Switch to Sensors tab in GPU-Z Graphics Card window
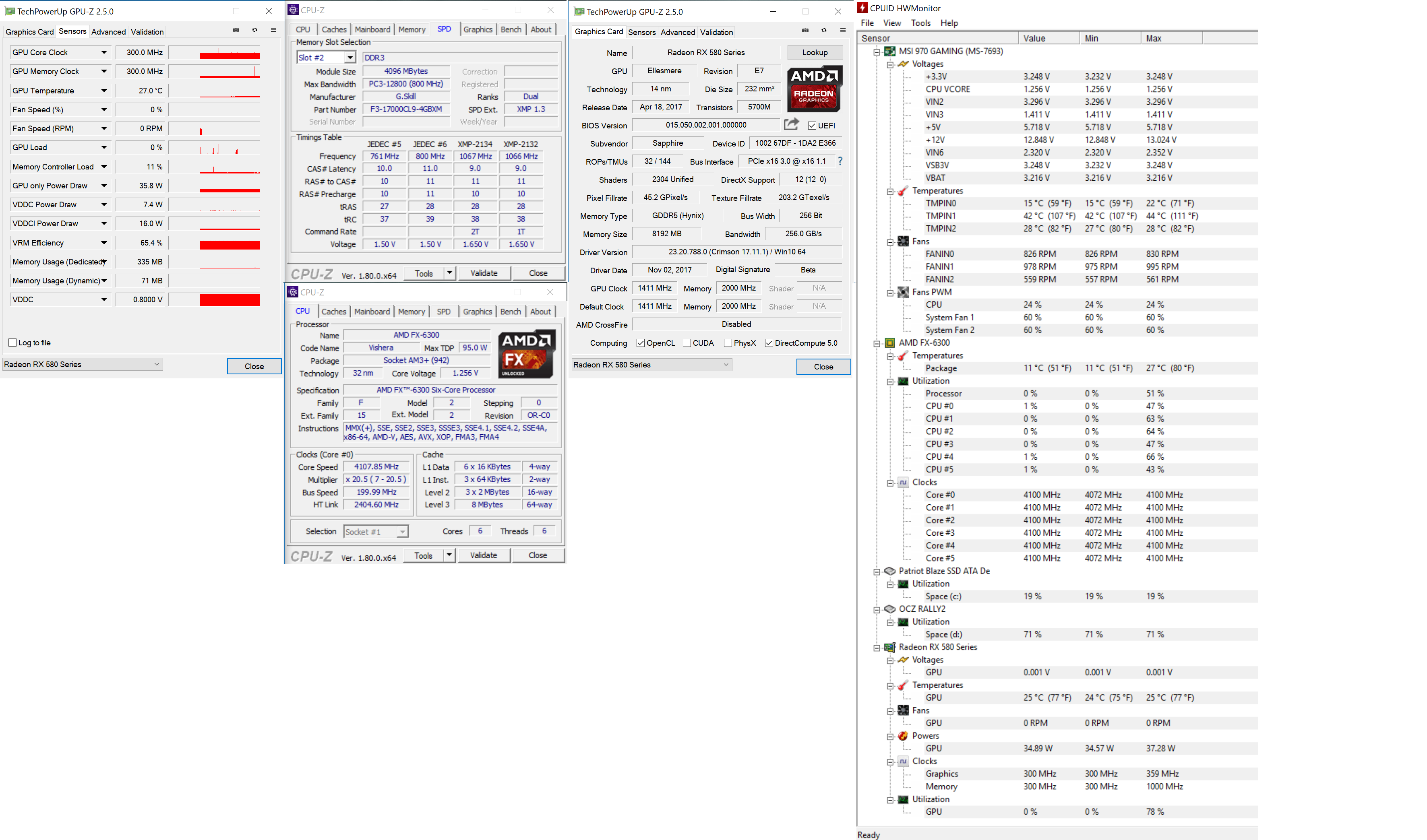Image resolution: width=1427 pixels, height=840 pixels. click(x=641, y=32)
